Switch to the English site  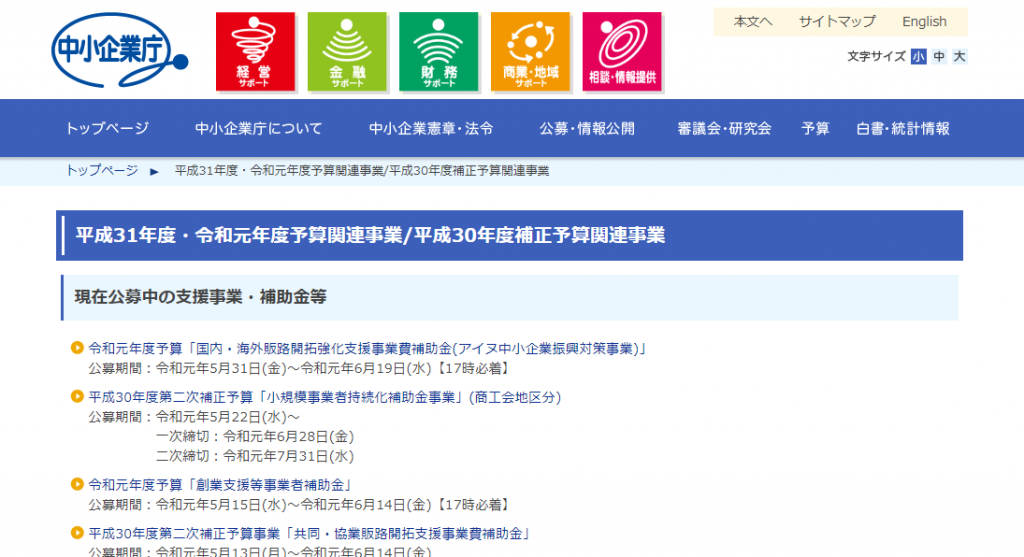924,21
